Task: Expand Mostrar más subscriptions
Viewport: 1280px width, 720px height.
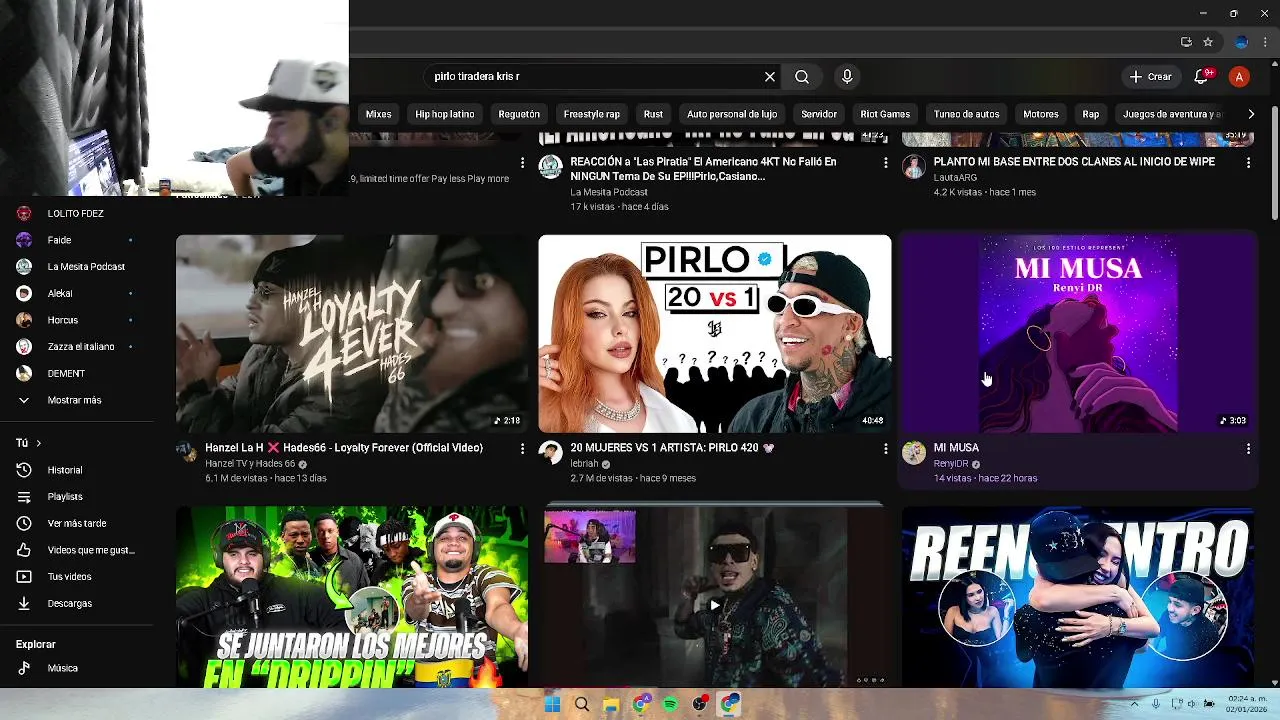Action: (x=76, y=400)
